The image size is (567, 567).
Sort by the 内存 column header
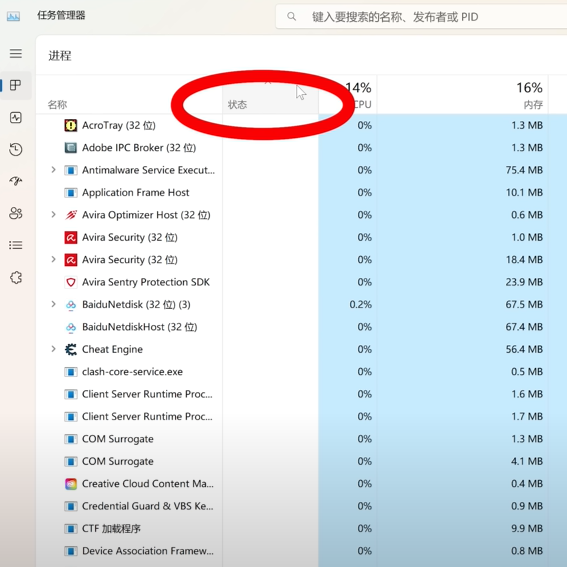[x=463, y=95]
